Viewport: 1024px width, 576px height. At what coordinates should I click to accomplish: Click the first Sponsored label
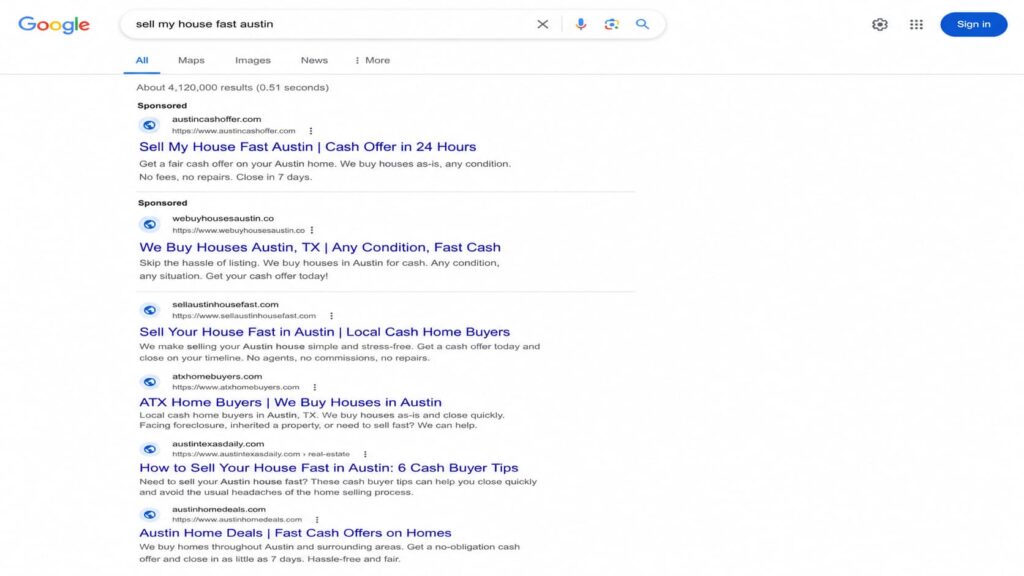162,105
